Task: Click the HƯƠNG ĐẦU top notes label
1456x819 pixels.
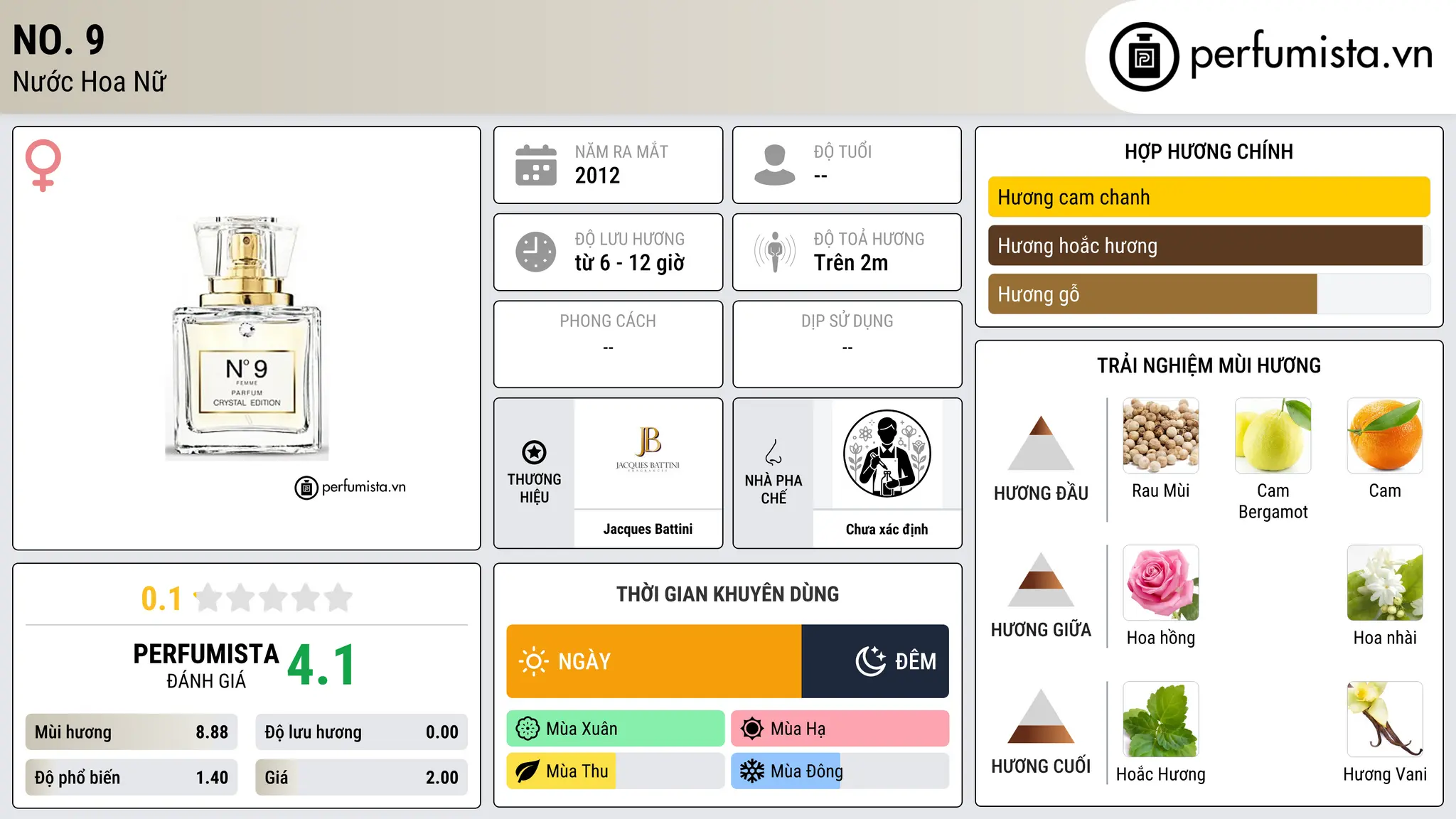Action: 1041,493
